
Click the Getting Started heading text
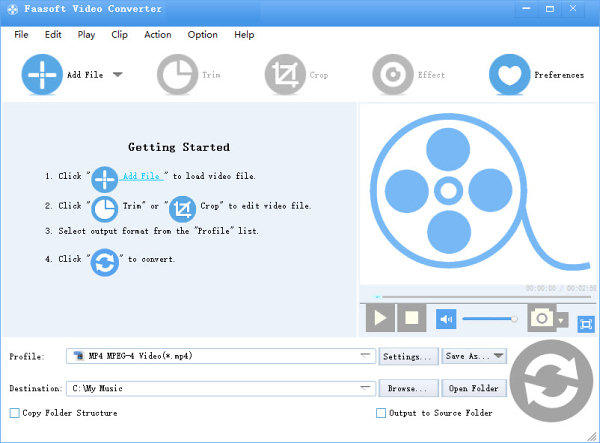pos(179,147)
